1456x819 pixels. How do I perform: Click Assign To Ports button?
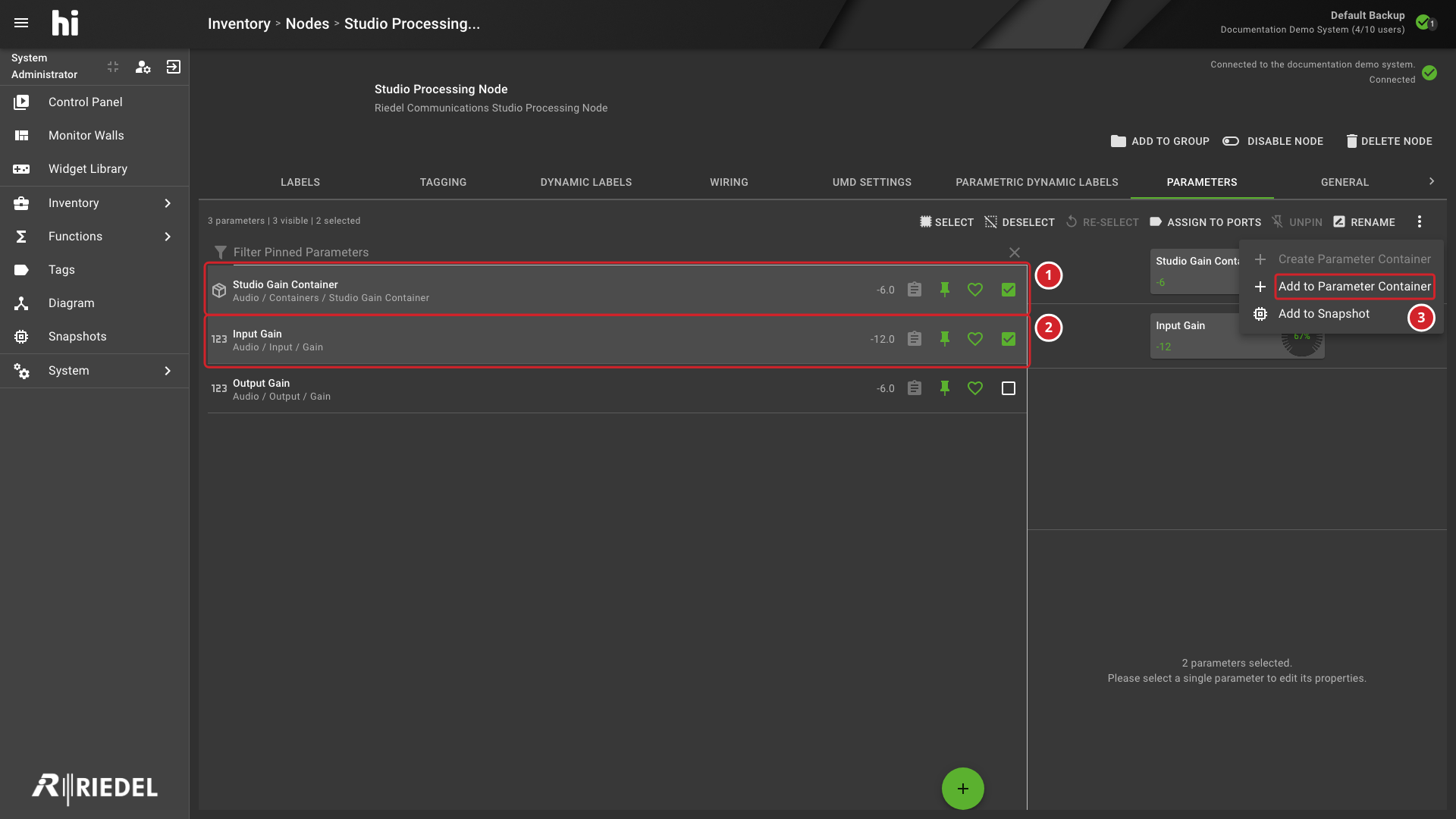pos(1205,222)
